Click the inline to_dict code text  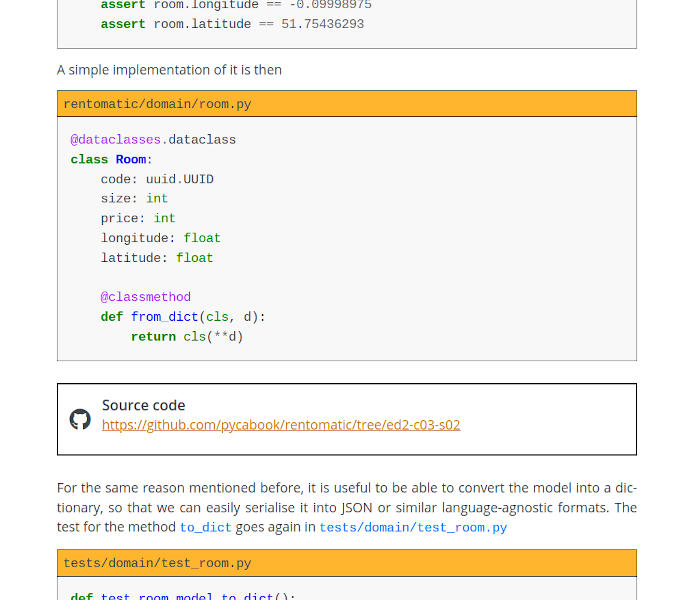205,527
